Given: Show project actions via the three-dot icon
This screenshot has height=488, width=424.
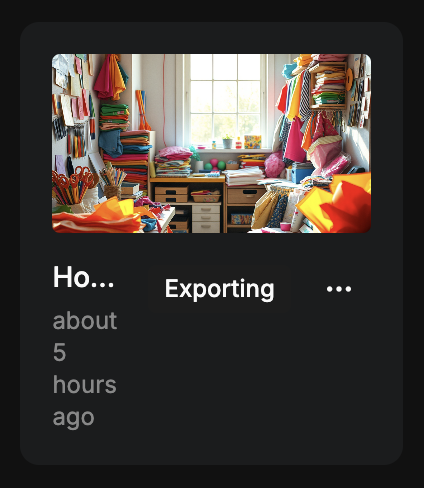Looking at the screenshot, I should pos(339,289).
